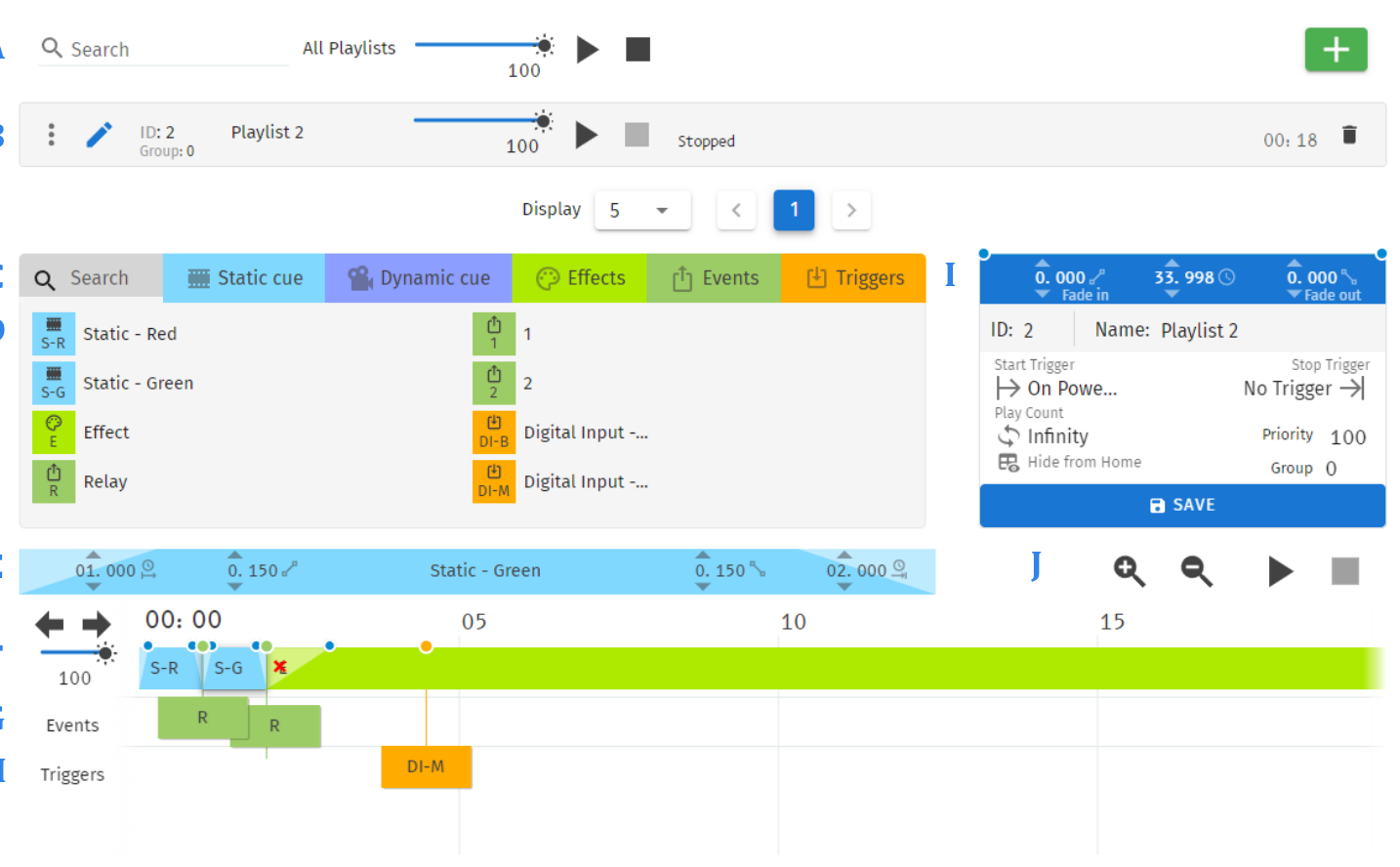Move selected cue right with arrow
The width and height of the screenshot is (1400, 867).
click(x=97, y=624)
